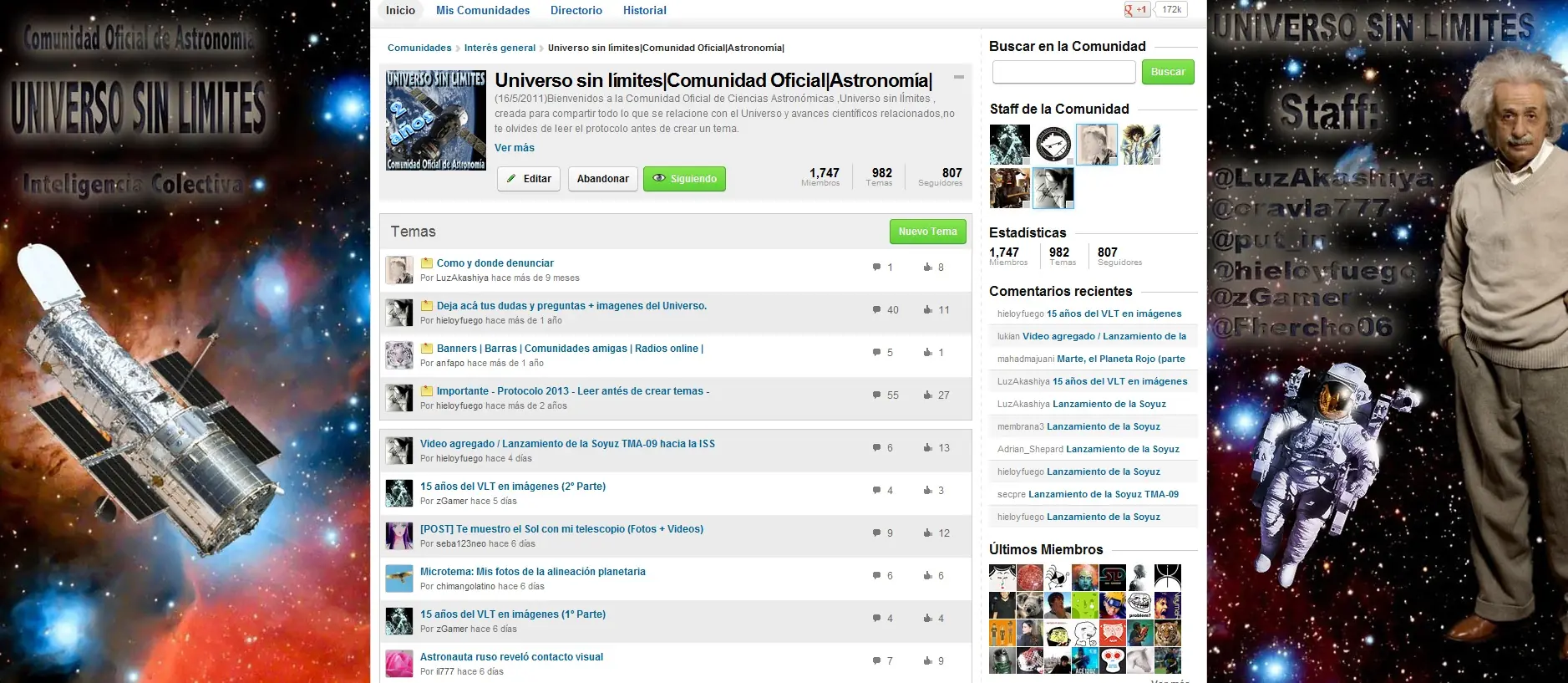Open Astronauta ruso reveló contacto visual

click(511, 657)
